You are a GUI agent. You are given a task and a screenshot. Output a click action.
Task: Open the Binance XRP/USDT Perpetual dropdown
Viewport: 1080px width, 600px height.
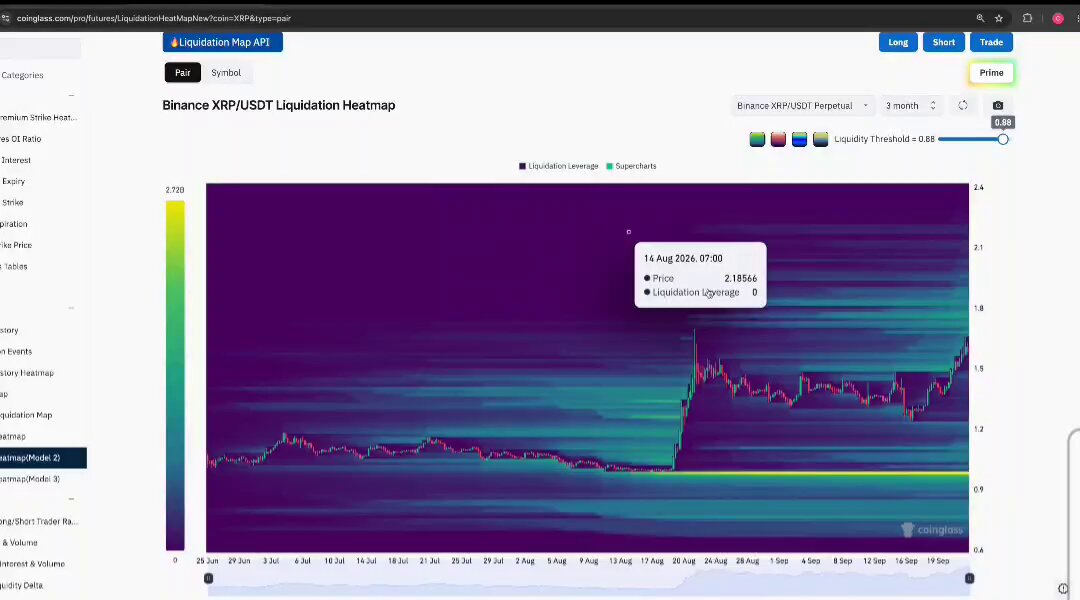[802, 106]
